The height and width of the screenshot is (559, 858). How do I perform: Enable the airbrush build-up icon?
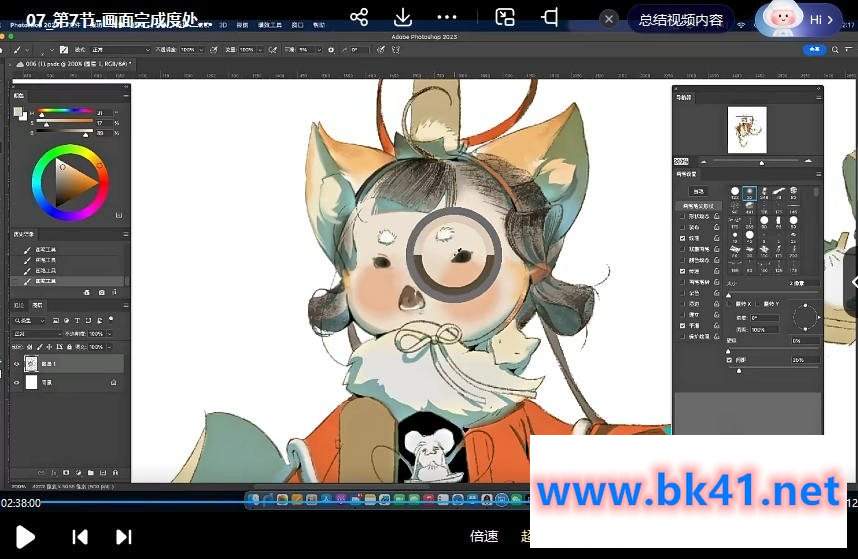[x=272, y=50]
